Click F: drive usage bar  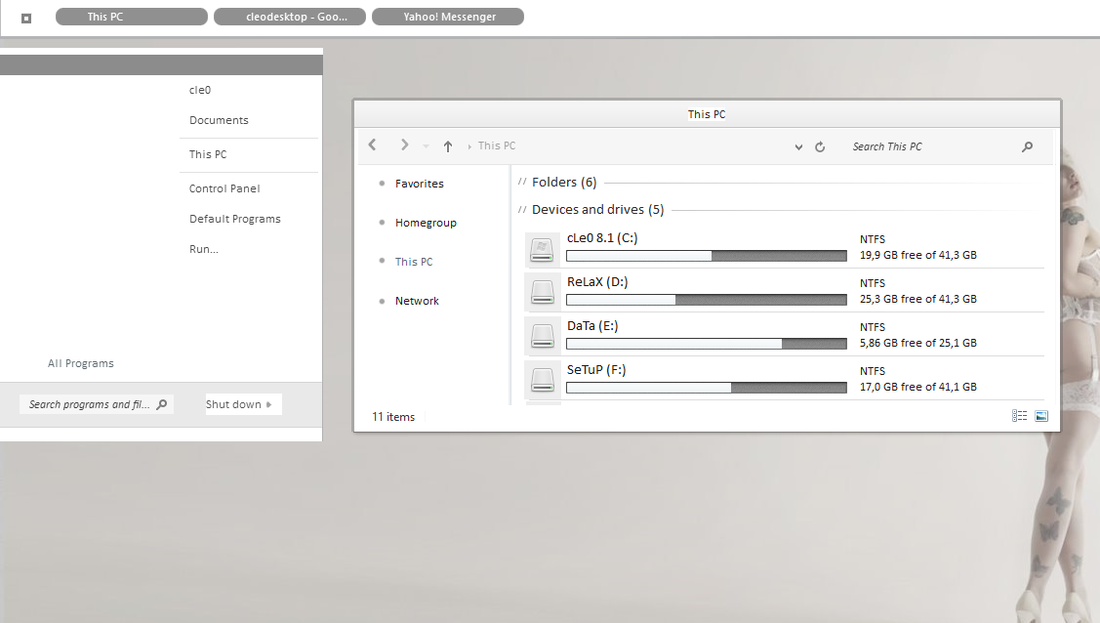point(706,388)
